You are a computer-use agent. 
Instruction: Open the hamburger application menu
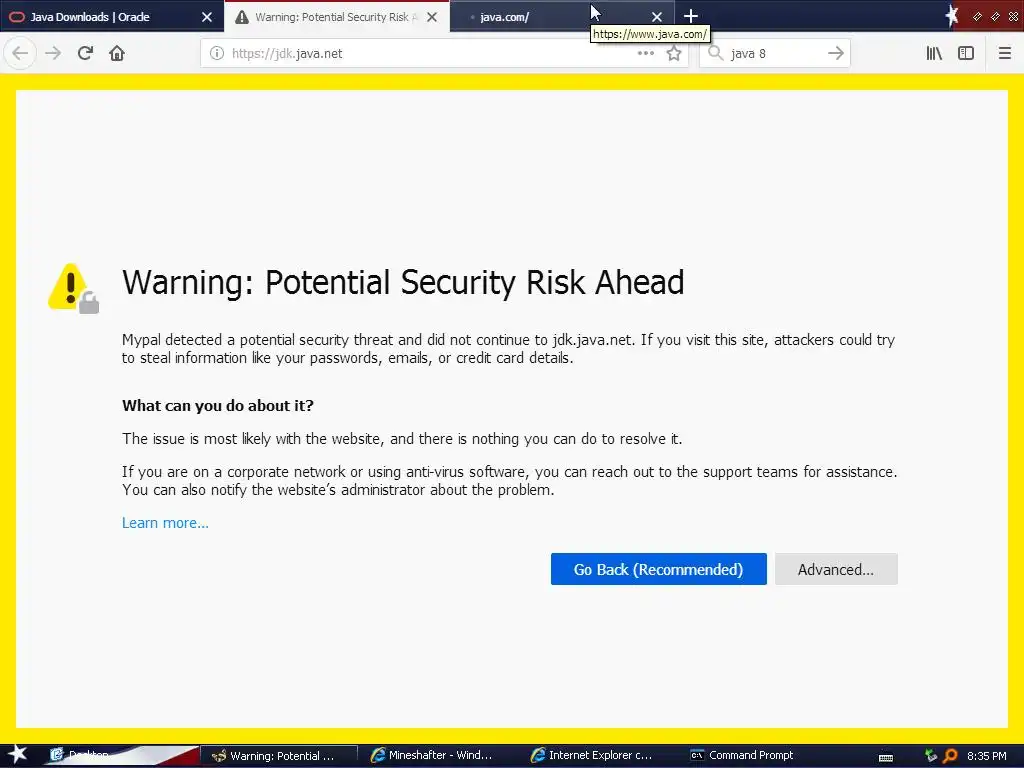tap(1004, 54)
